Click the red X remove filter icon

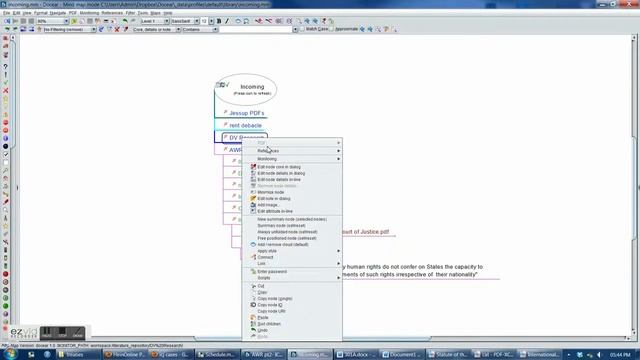pos(117,29)
